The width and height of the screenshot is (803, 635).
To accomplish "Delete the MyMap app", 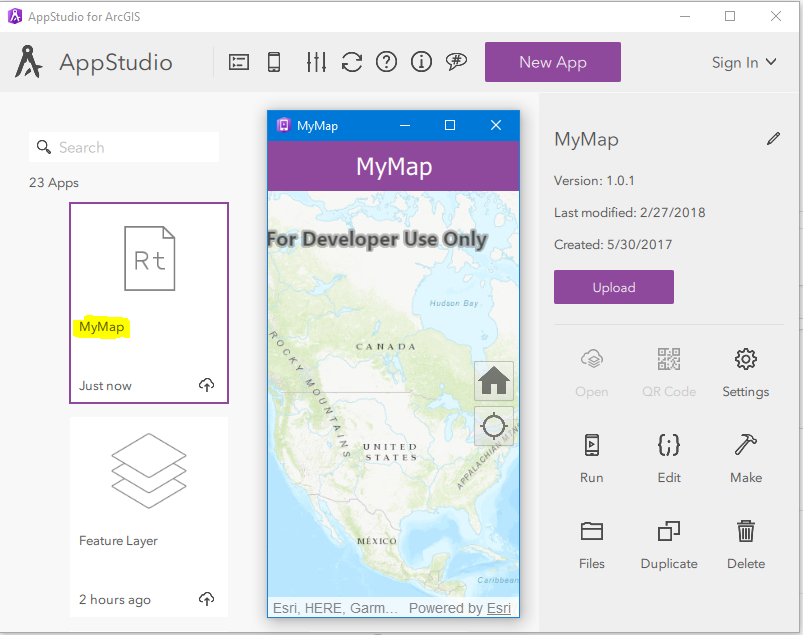I will pos(746,545).
